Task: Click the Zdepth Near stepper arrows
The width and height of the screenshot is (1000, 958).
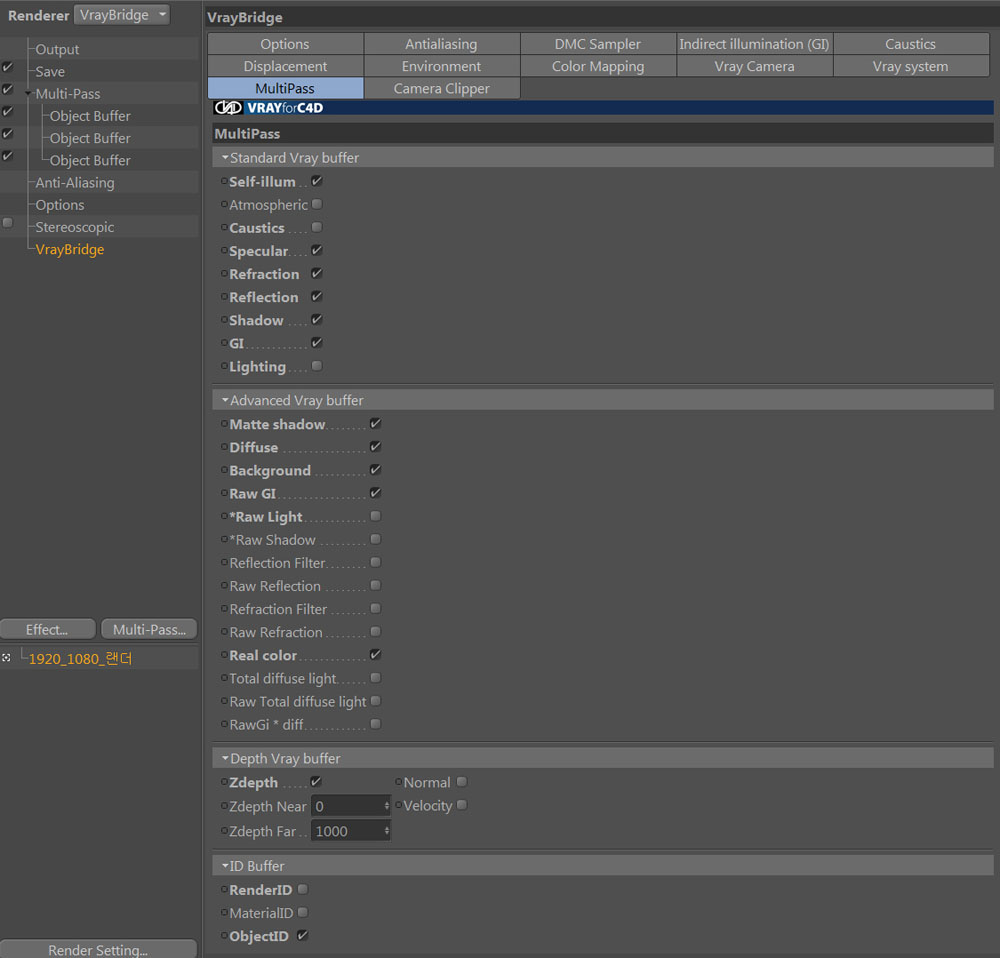Action: (386, 806)
